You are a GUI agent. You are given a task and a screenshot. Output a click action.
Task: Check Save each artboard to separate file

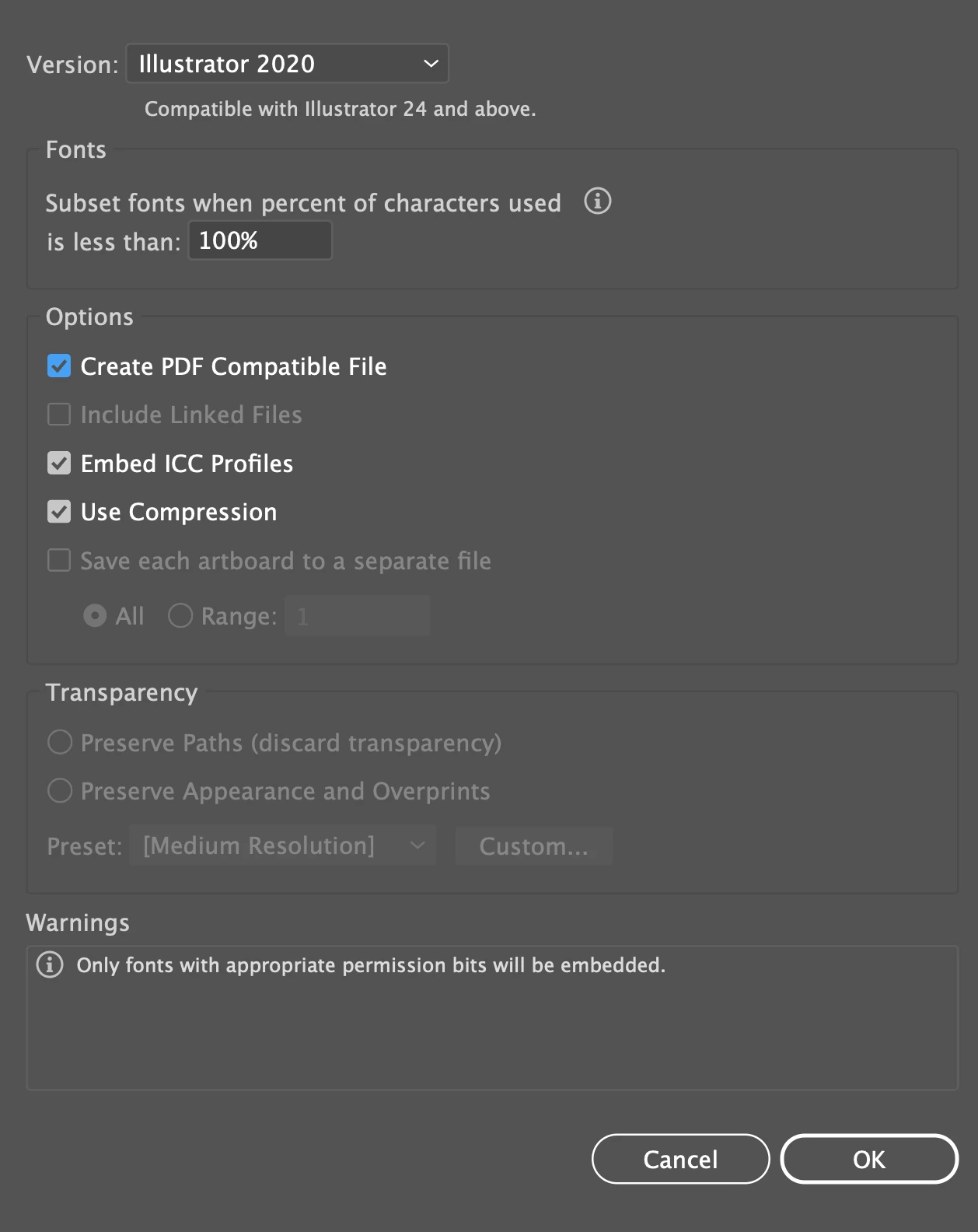coord(59,561)
